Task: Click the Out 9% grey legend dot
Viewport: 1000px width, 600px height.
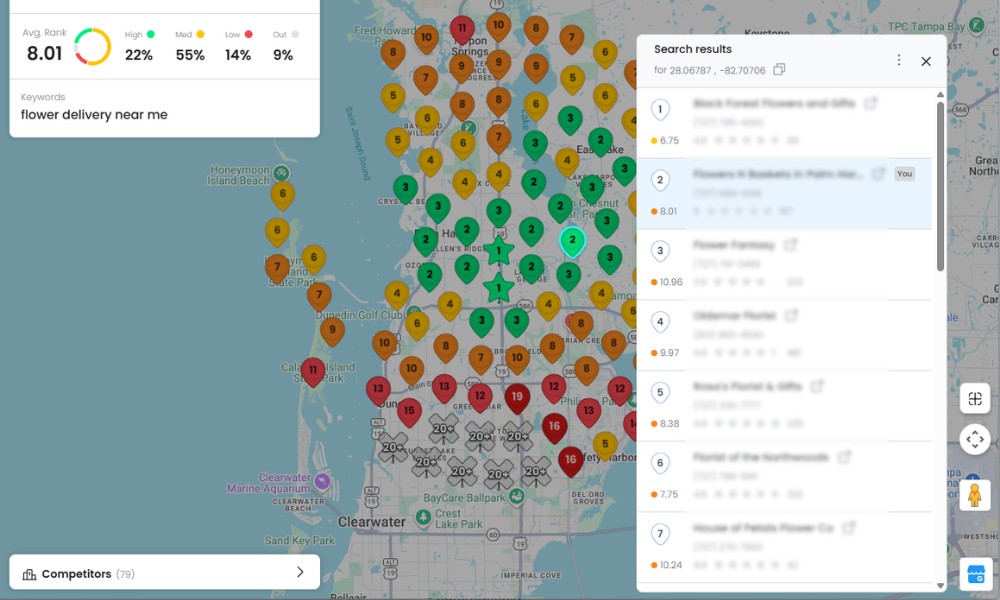Action: [x=295, y=34]
